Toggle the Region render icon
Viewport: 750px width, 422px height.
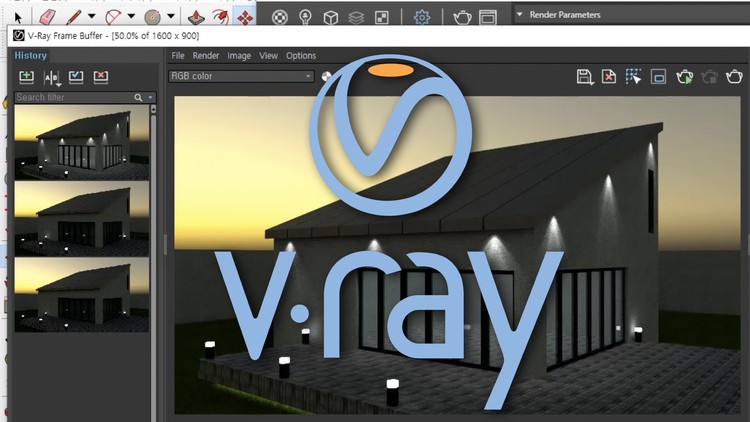[658, 77]
